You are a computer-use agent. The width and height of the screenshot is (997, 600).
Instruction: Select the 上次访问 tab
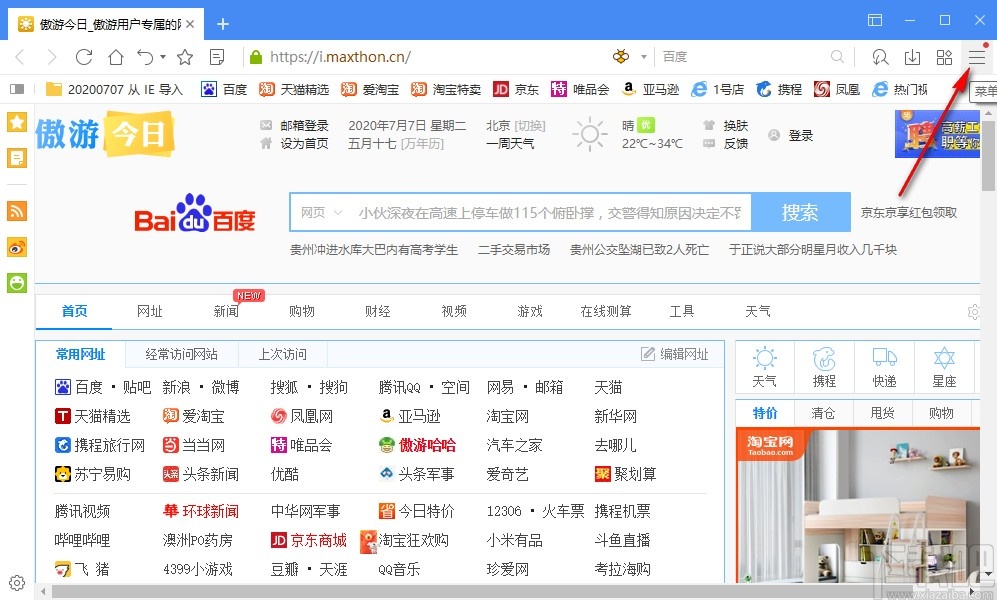(x=282, y=354)
